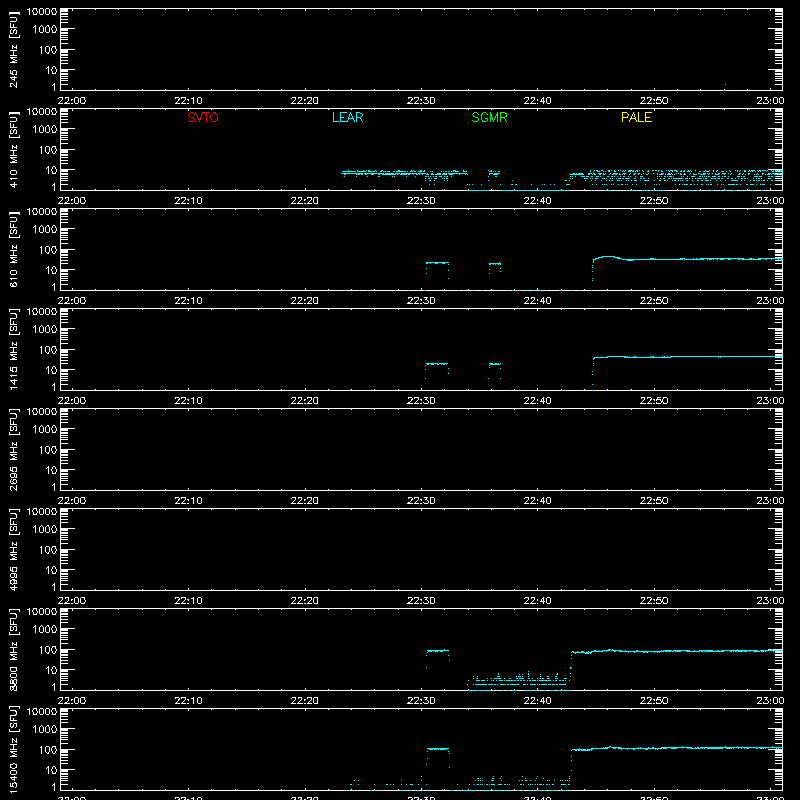
Task: Click 22:30 time label below 245 MHz plot
Action: coord(421,101)
